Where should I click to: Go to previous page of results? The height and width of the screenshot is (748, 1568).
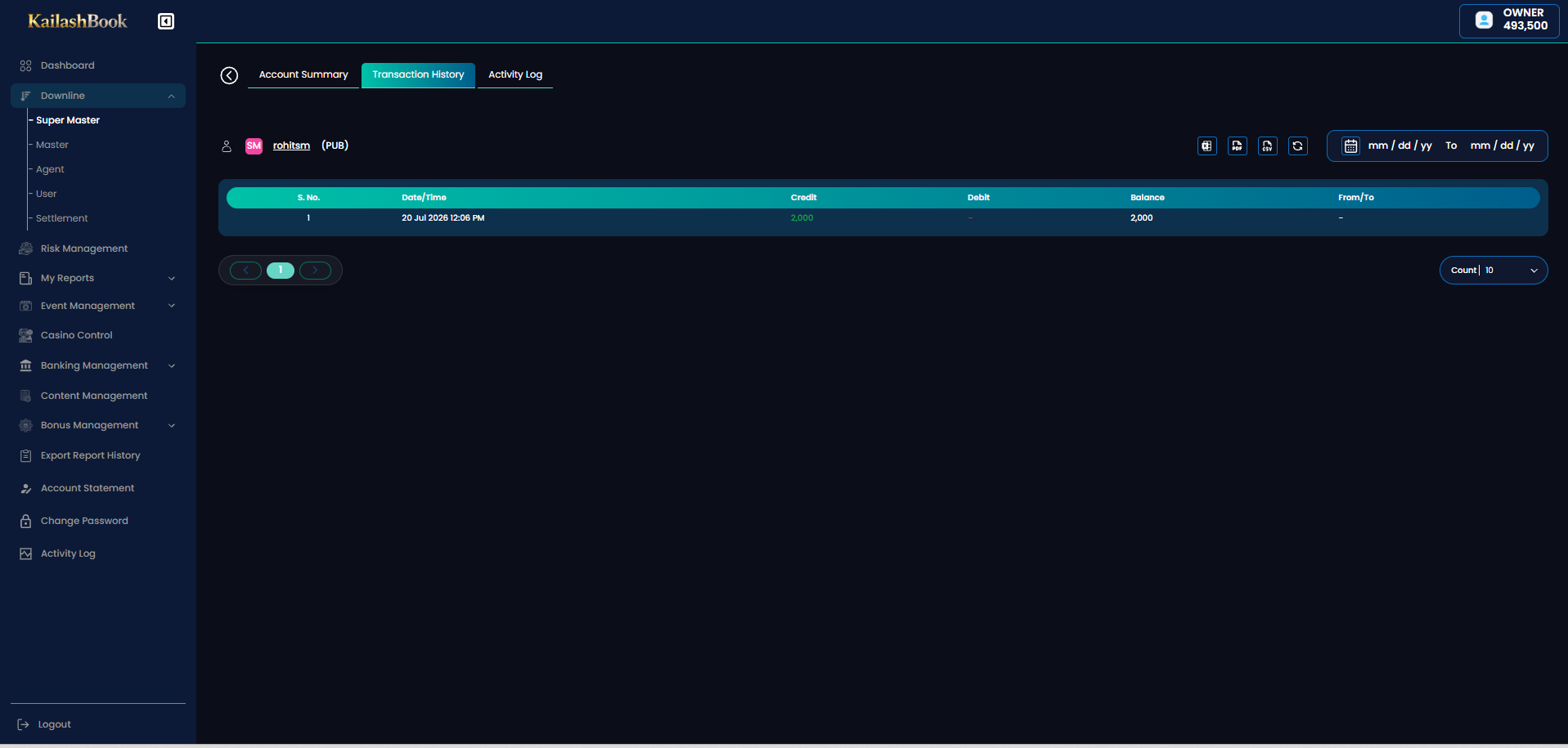(245, 271)
